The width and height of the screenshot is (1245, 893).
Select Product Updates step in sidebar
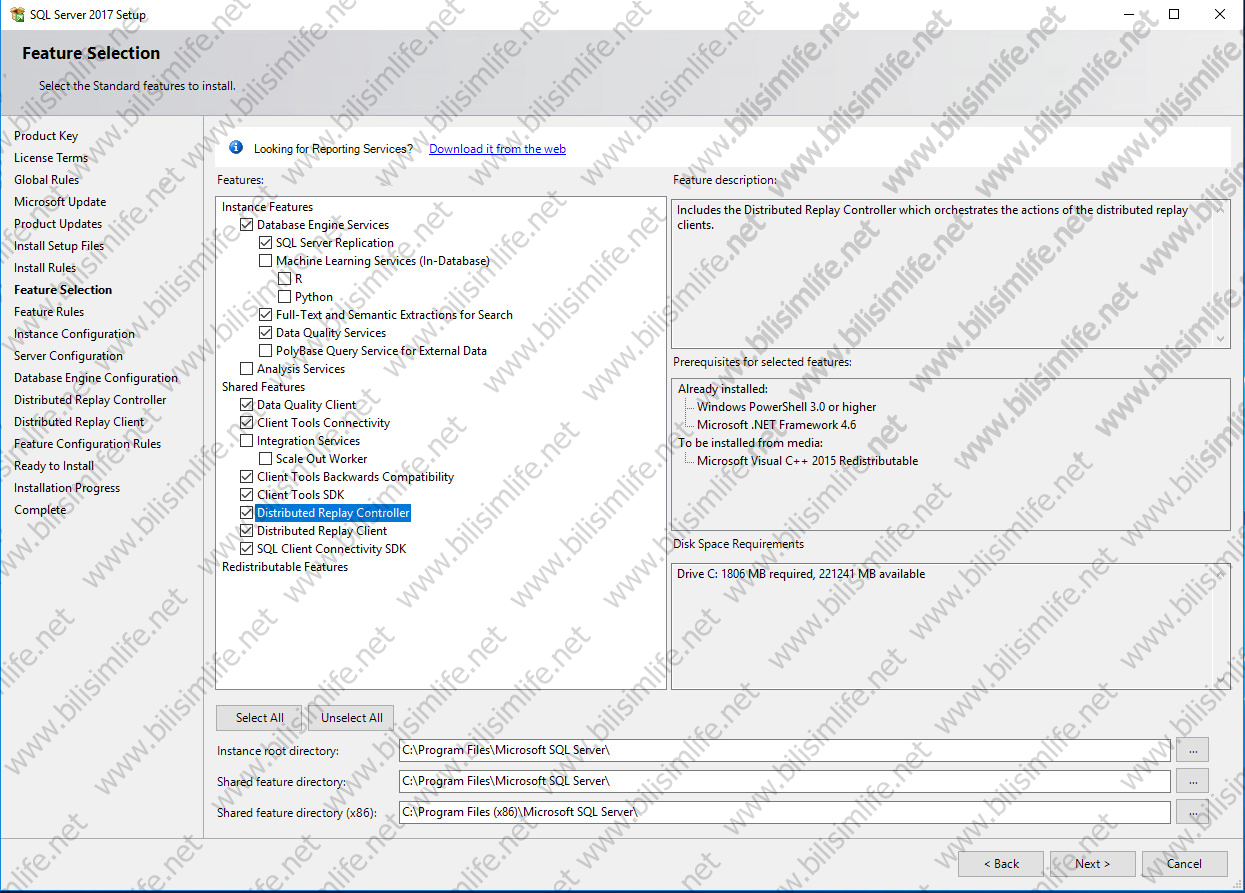(x=58, y=224)
